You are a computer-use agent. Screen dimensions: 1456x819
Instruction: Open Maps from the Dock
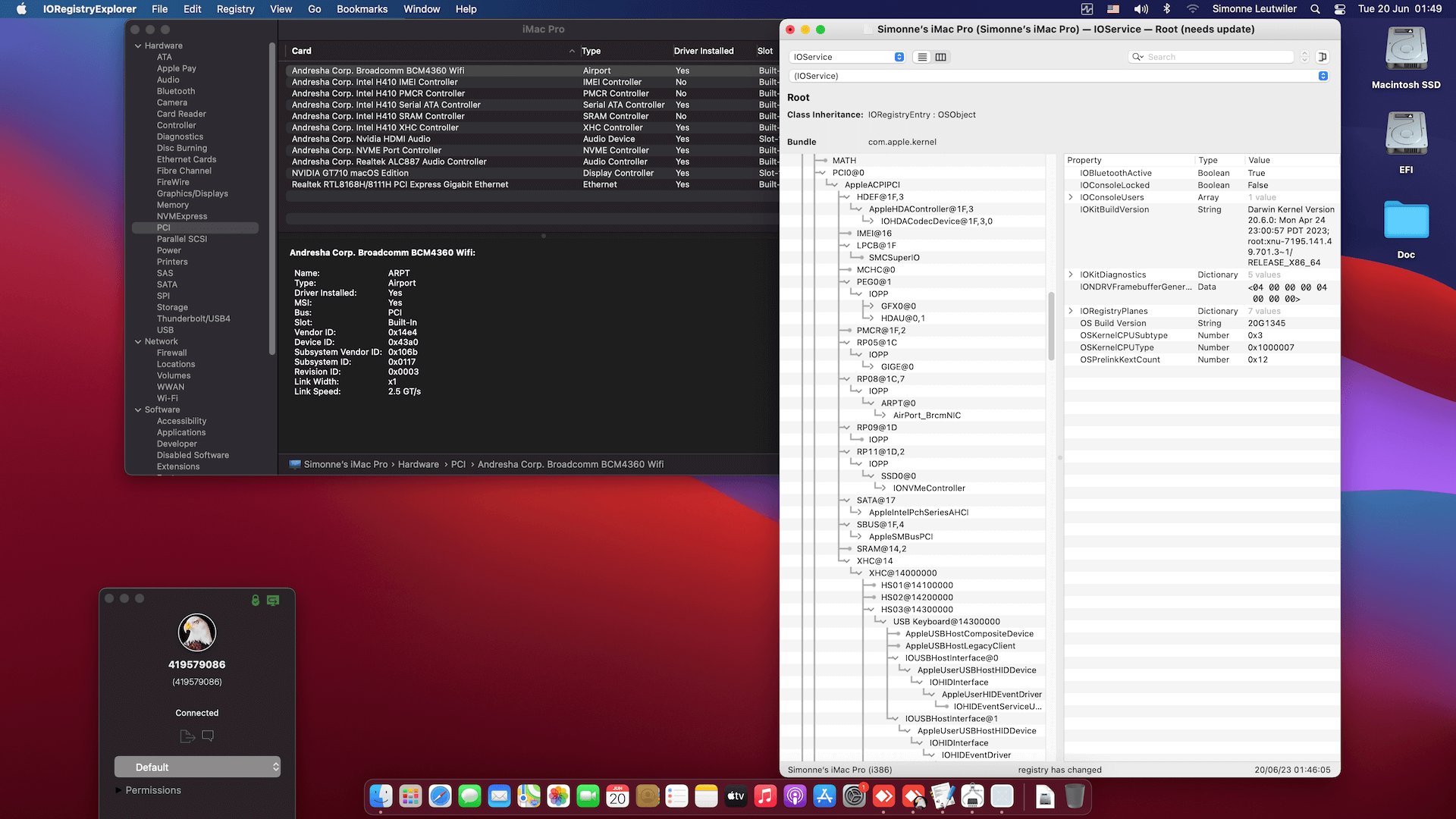click(x=529, y=796)
